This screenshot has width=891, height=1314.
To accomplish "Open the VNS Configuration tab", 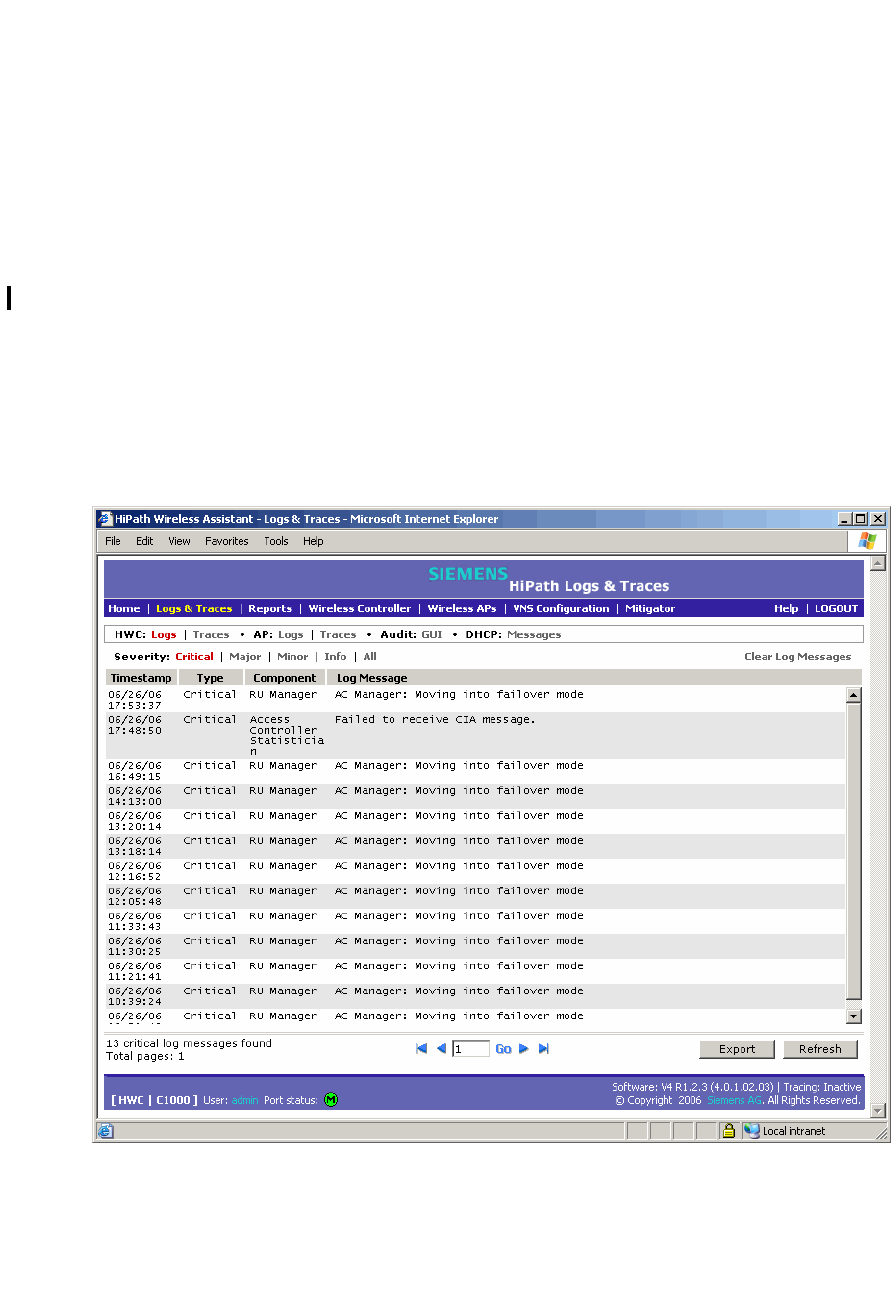I will (561, 608).
